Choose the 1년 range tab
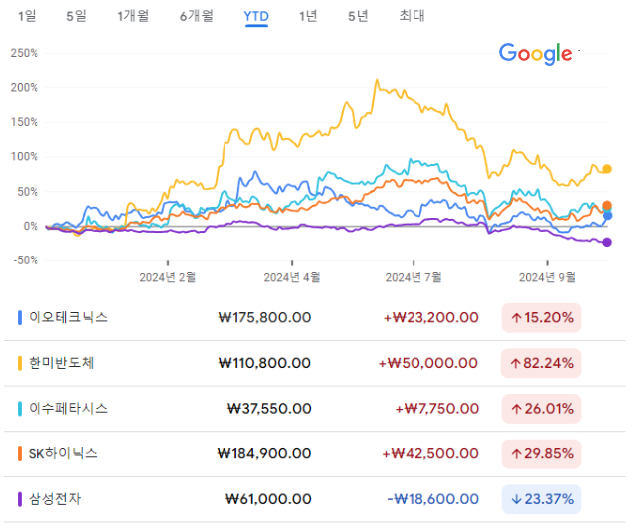This screenshot has height=529, width=637. point(308,16)
